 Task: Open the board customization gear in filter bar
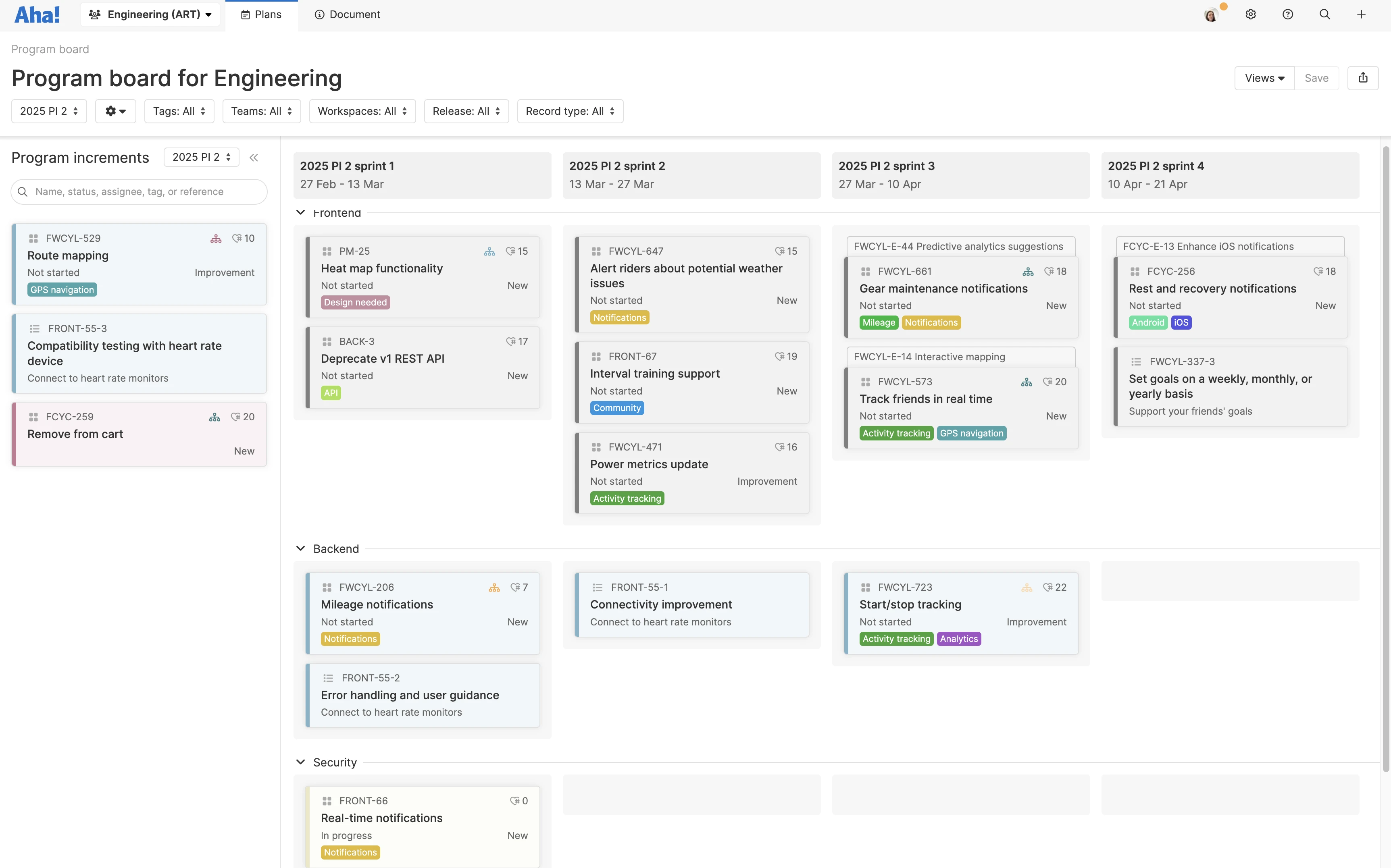click(115, 111)
